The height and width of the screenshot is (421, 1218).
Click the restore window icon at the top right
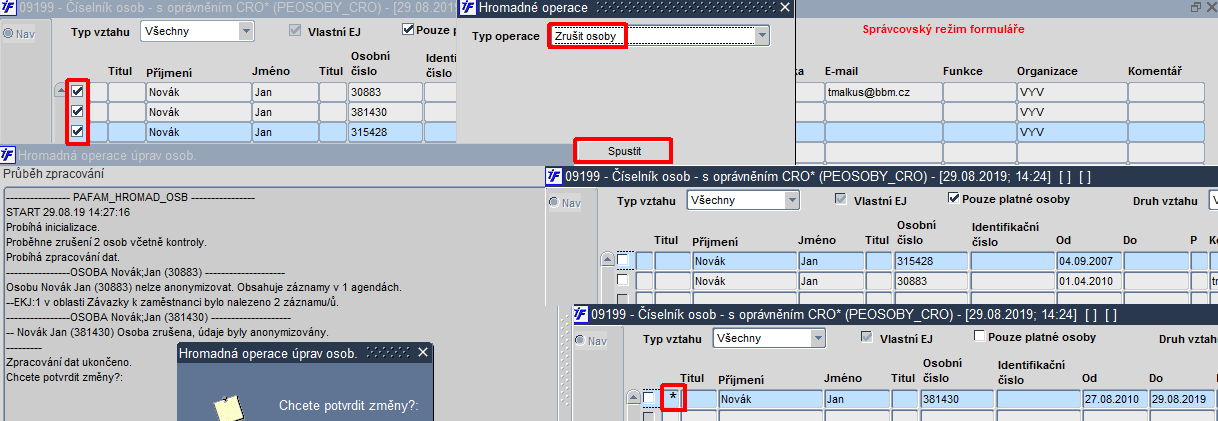[x=1195, y=7]
